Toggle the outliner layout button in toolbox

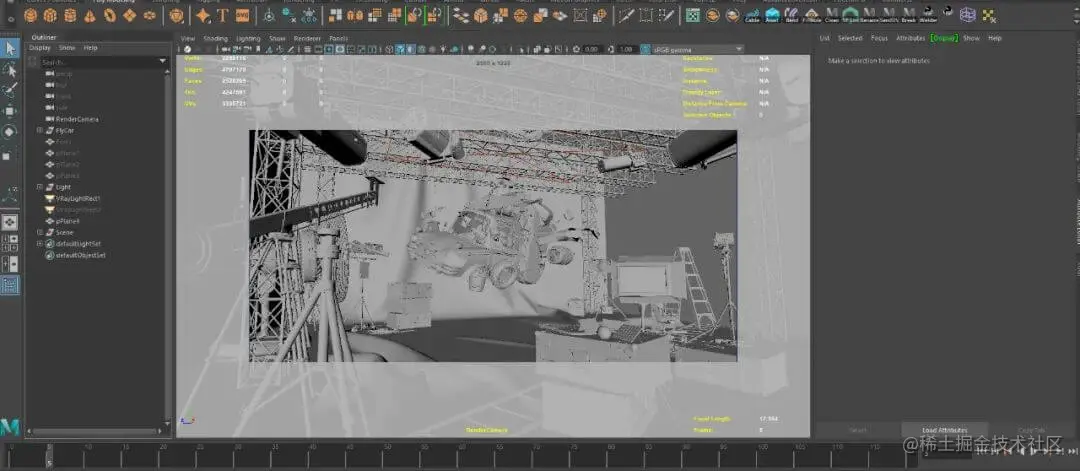(x=10, y=285)
